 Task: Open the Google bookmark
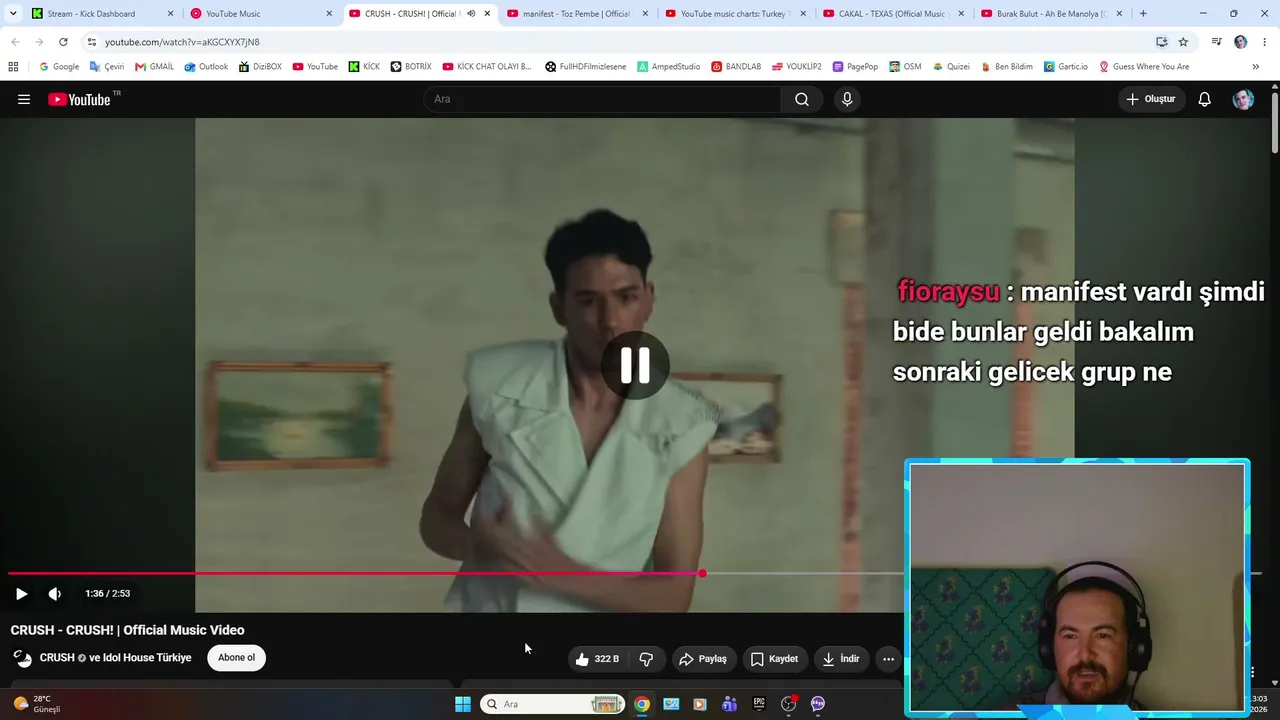tap(59, 67)
